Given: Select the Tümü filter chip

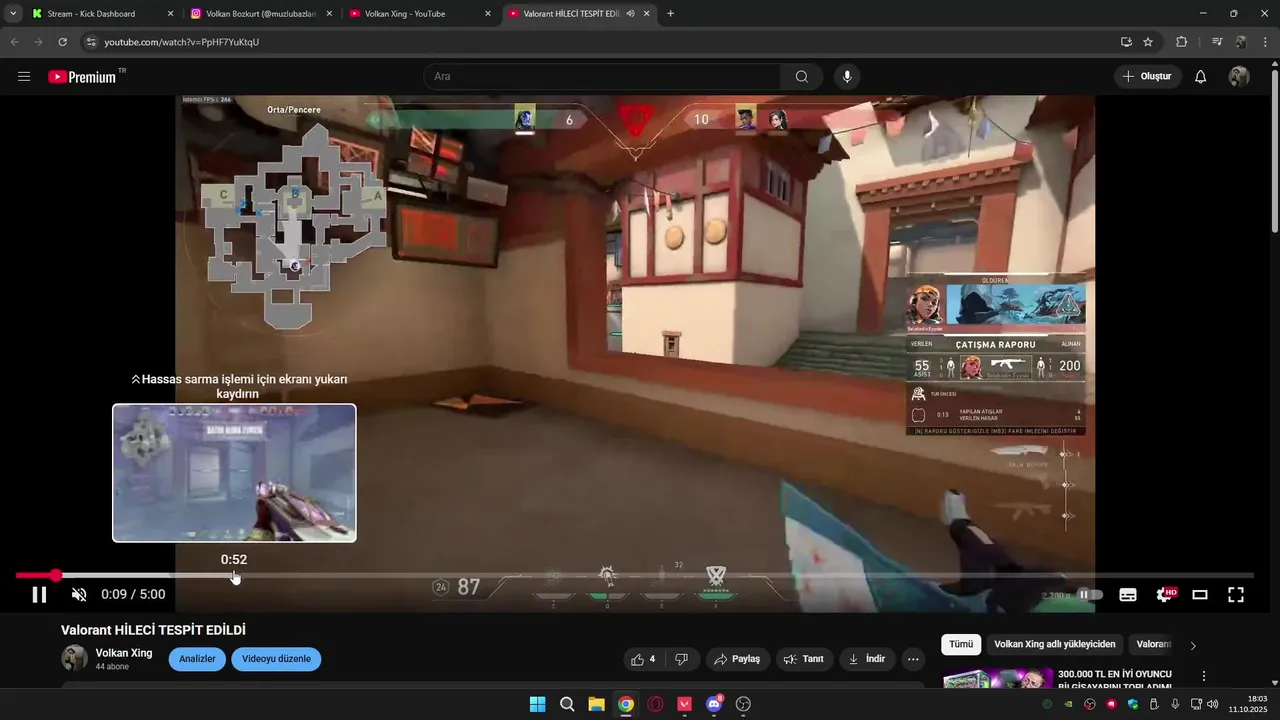Looking at the screenshot, I should coord(961,645).
